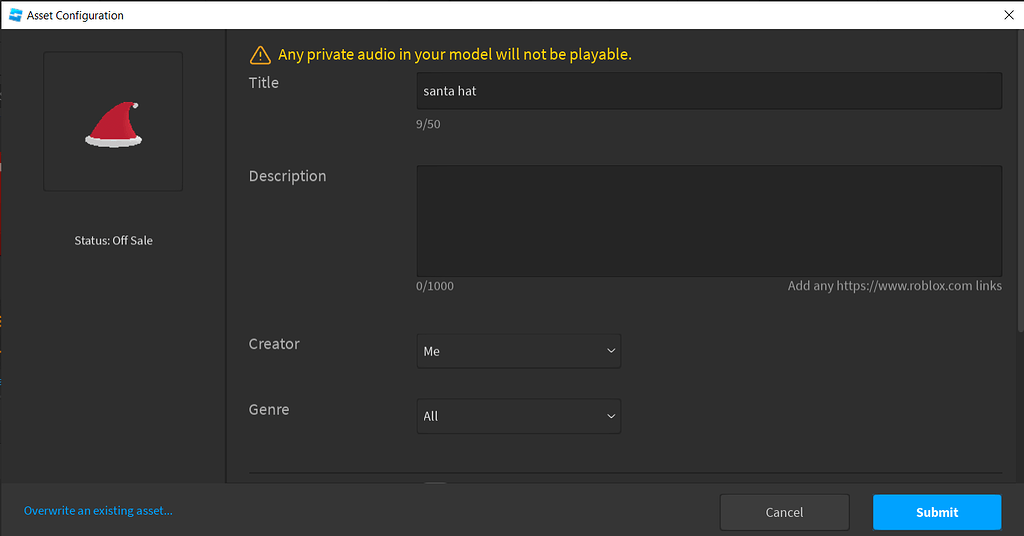Click the santa hat asset thumbnail
1024x536 pixels.
pyautogui.click(x=113, y=121)
